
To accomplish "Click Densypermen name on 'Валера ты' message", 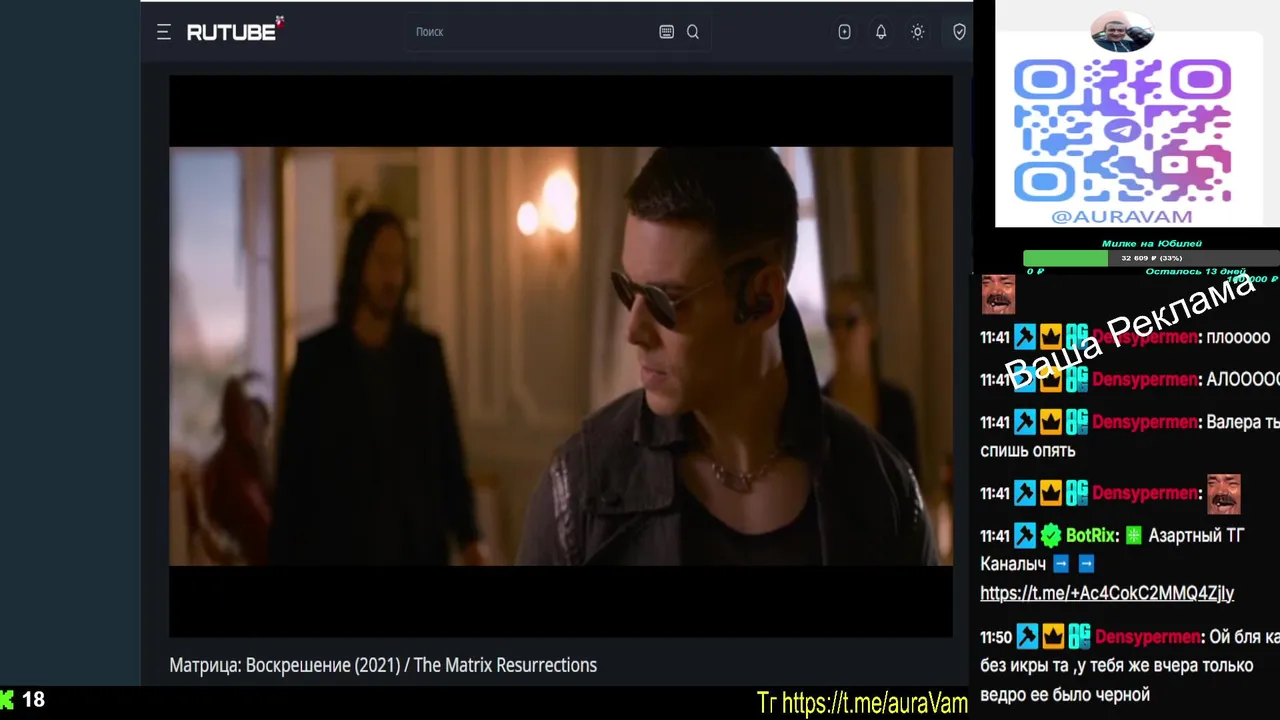I will 1144,422.
